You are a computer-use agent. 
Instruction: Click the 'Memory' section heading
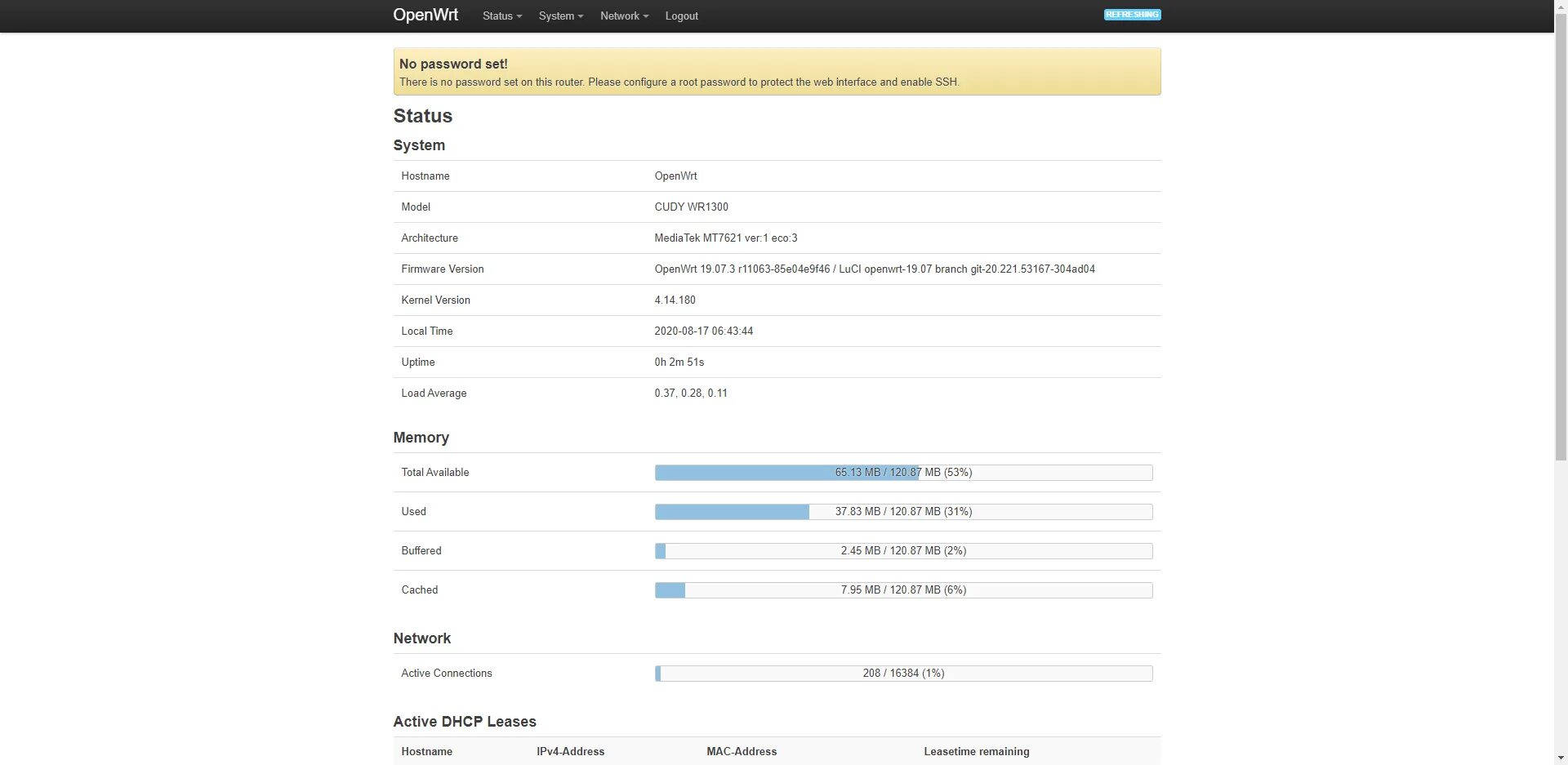tap(421, 438)
